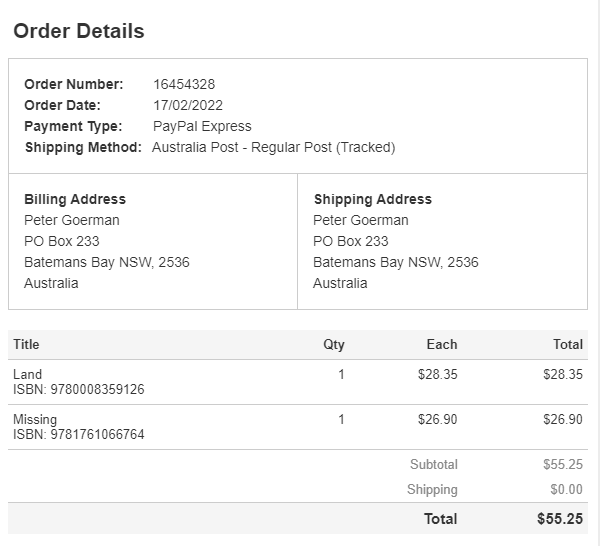Click the Australia Post shipping method text
600x546 pixels.
[274, 147]
